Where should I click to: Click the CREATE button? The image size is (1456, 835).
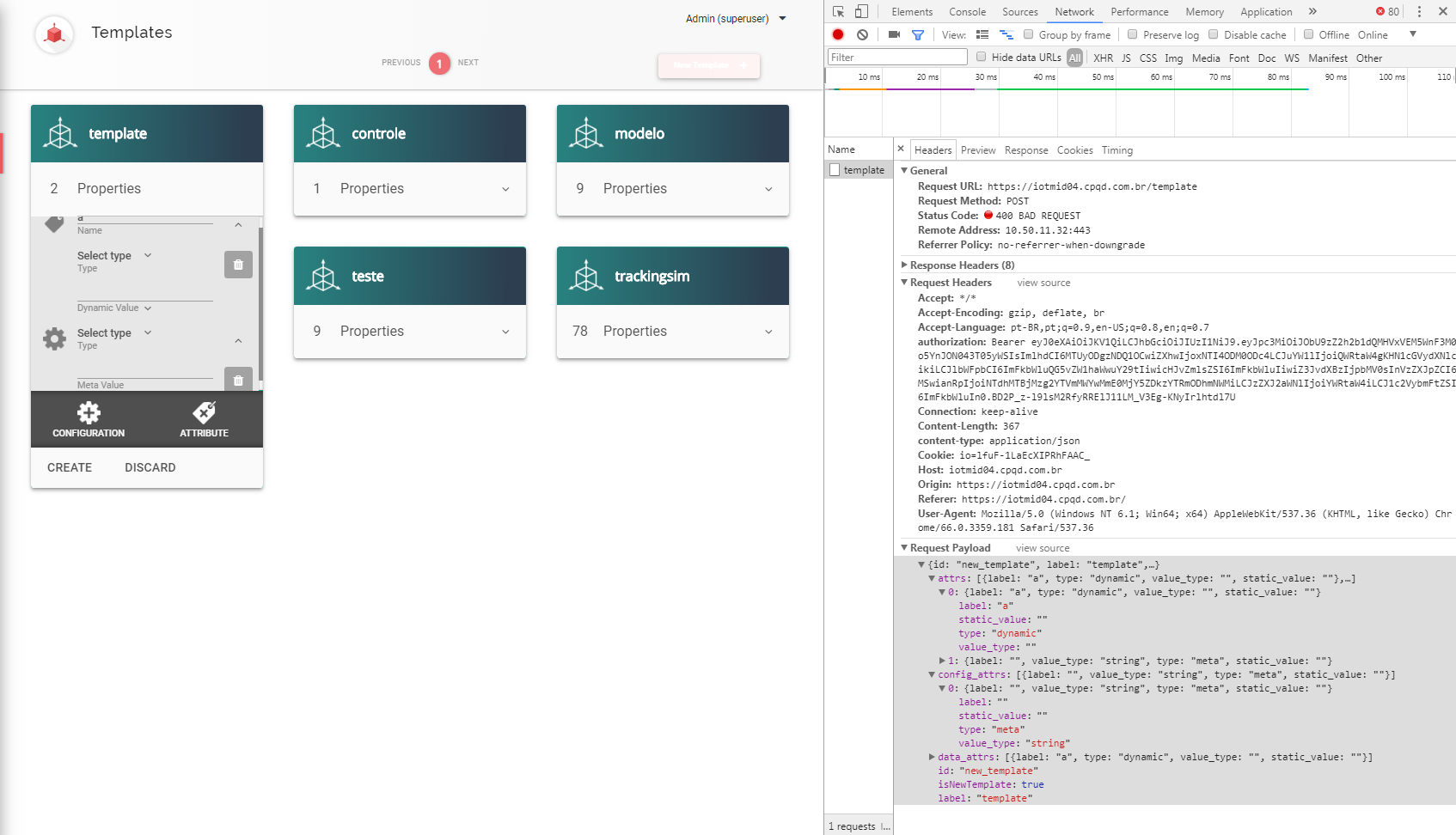70,467
